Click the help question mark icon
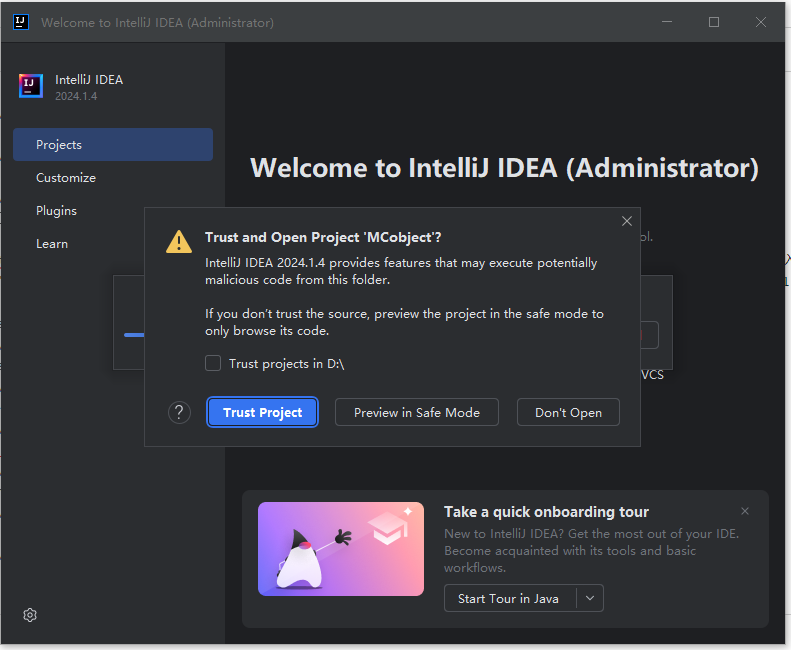Image resolution: width=791 pixels, height=650 pixels. coord(179,412)
